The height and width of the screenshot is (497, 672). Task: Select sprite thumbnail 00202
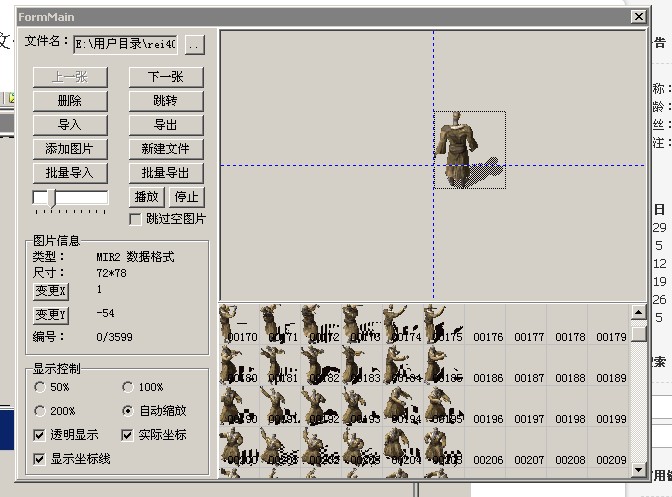(321, 447)
